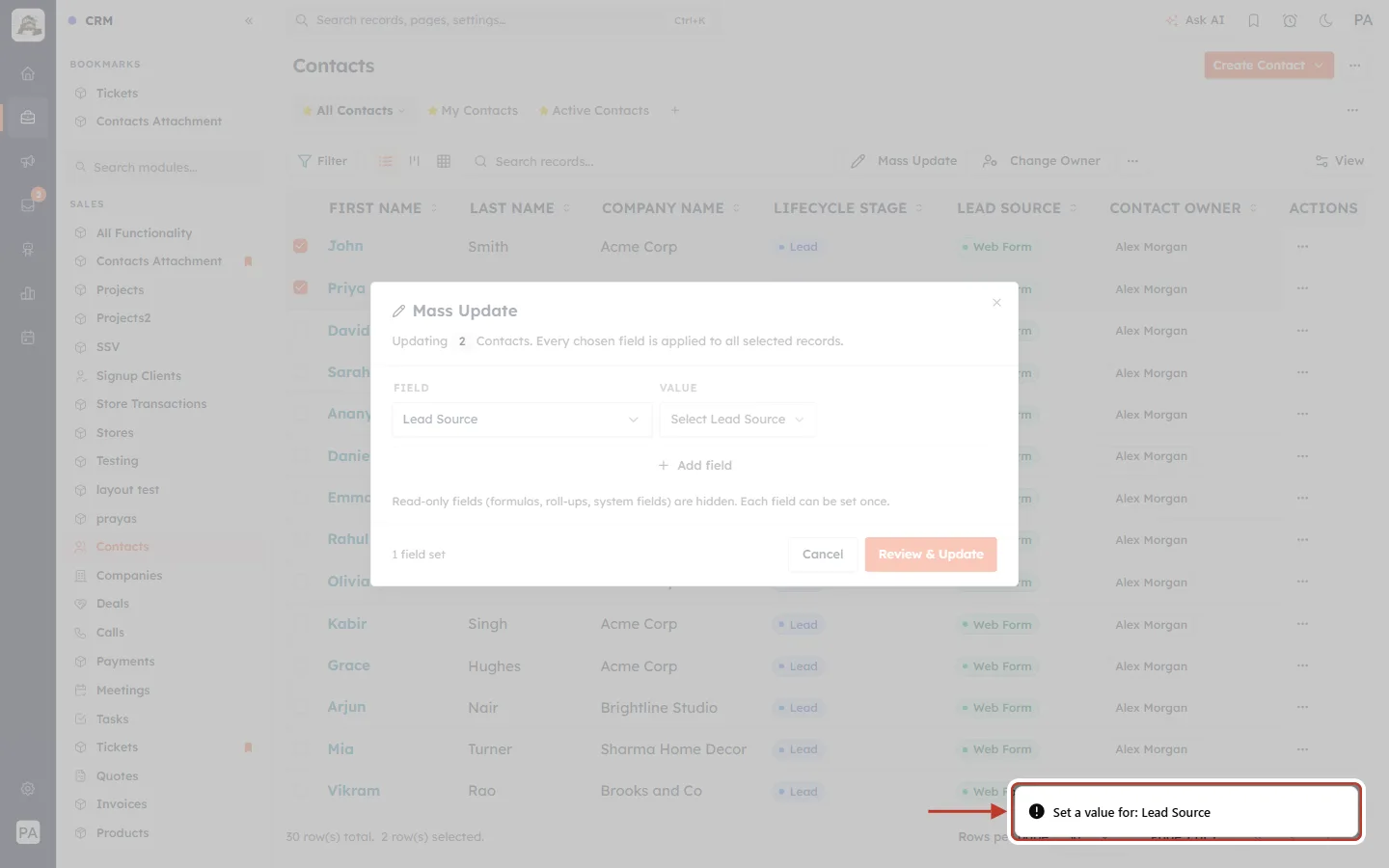1389x868 pixels.
Task: Open the Filter button
Action: [x=323, y=161]
